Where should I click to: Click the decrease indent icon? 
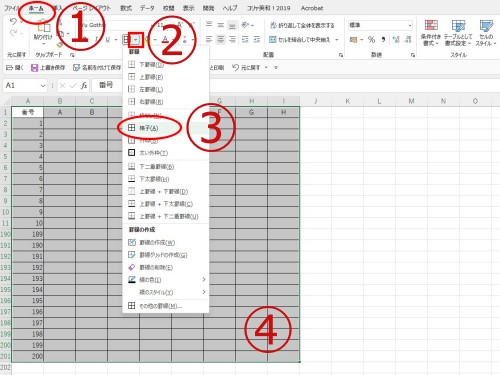pos(245,40)
